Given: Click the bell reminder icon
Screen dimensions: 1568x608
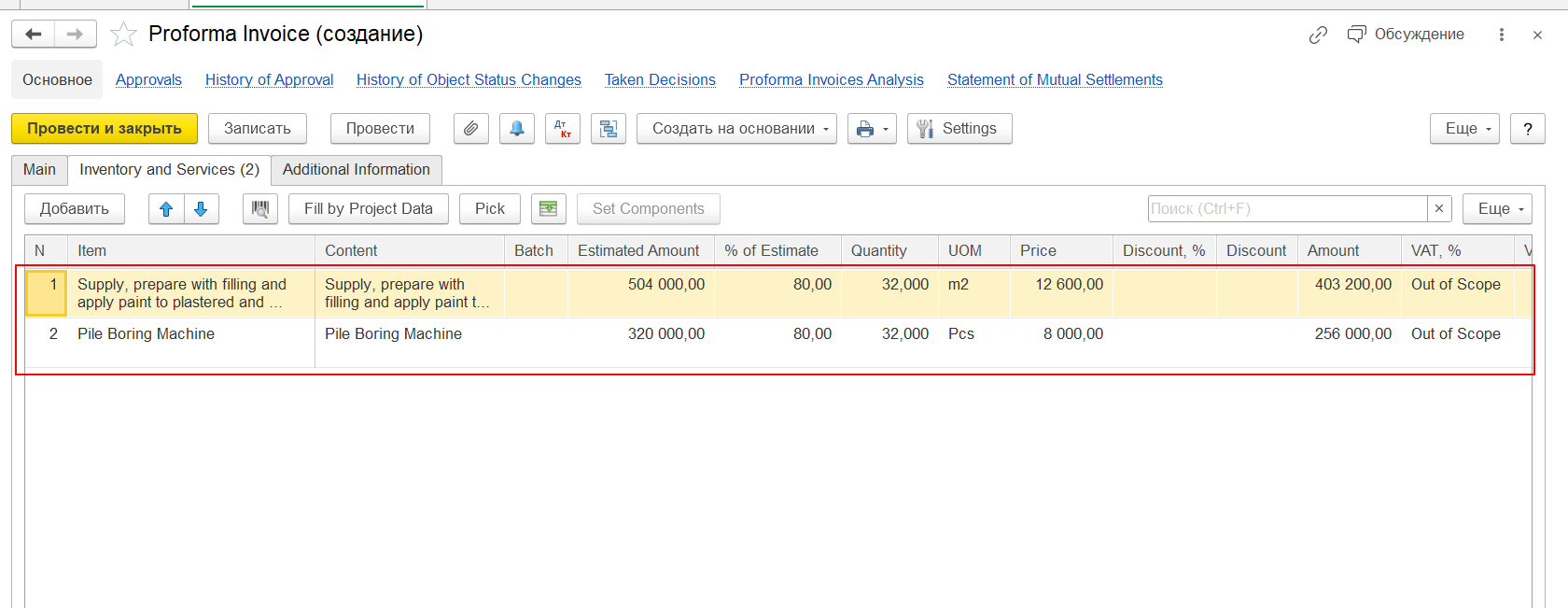Looking at the screenshot, I should (x=517, y=129).
